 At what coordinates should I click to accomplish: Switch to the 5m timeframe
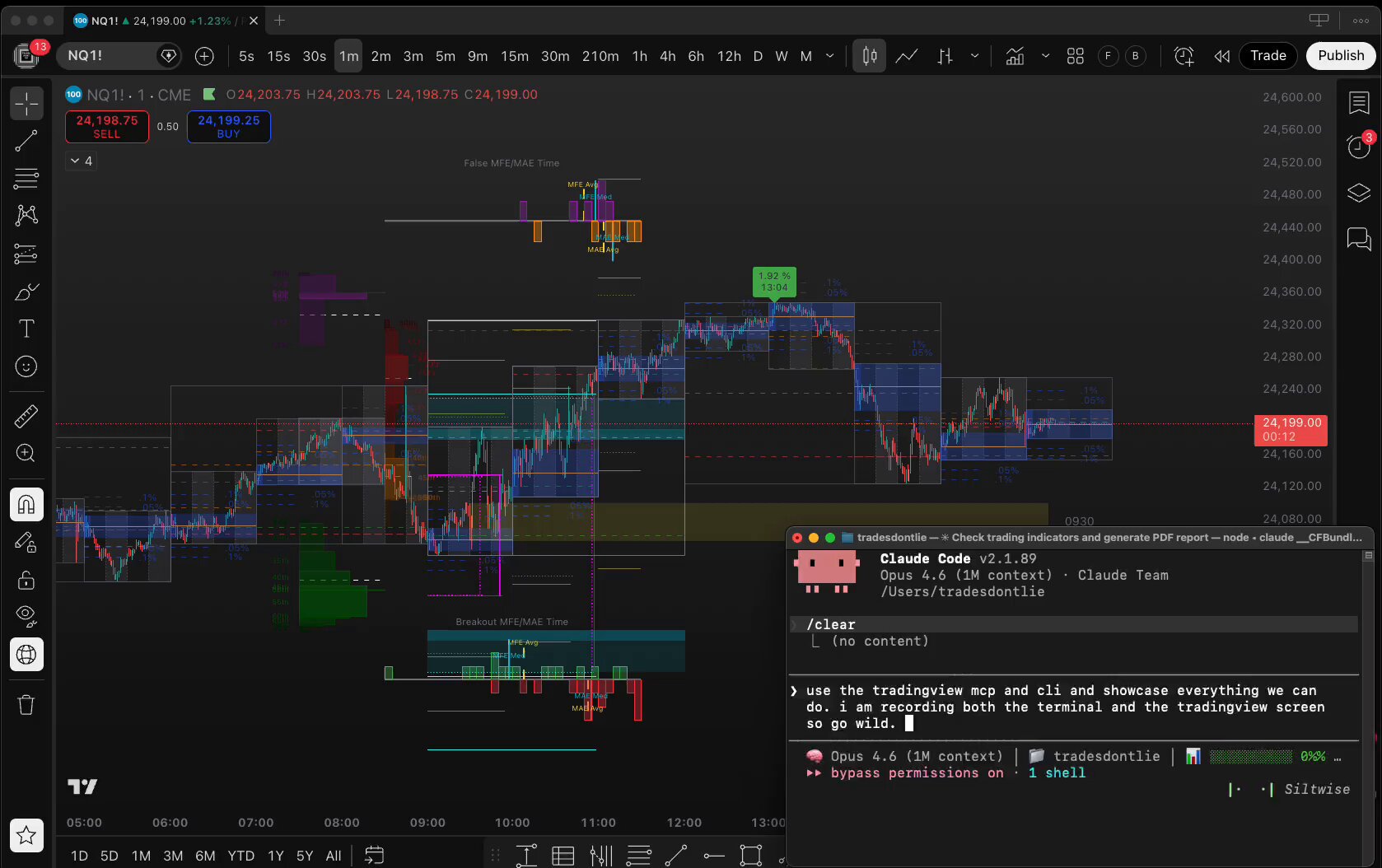click(x=445, y=56)
